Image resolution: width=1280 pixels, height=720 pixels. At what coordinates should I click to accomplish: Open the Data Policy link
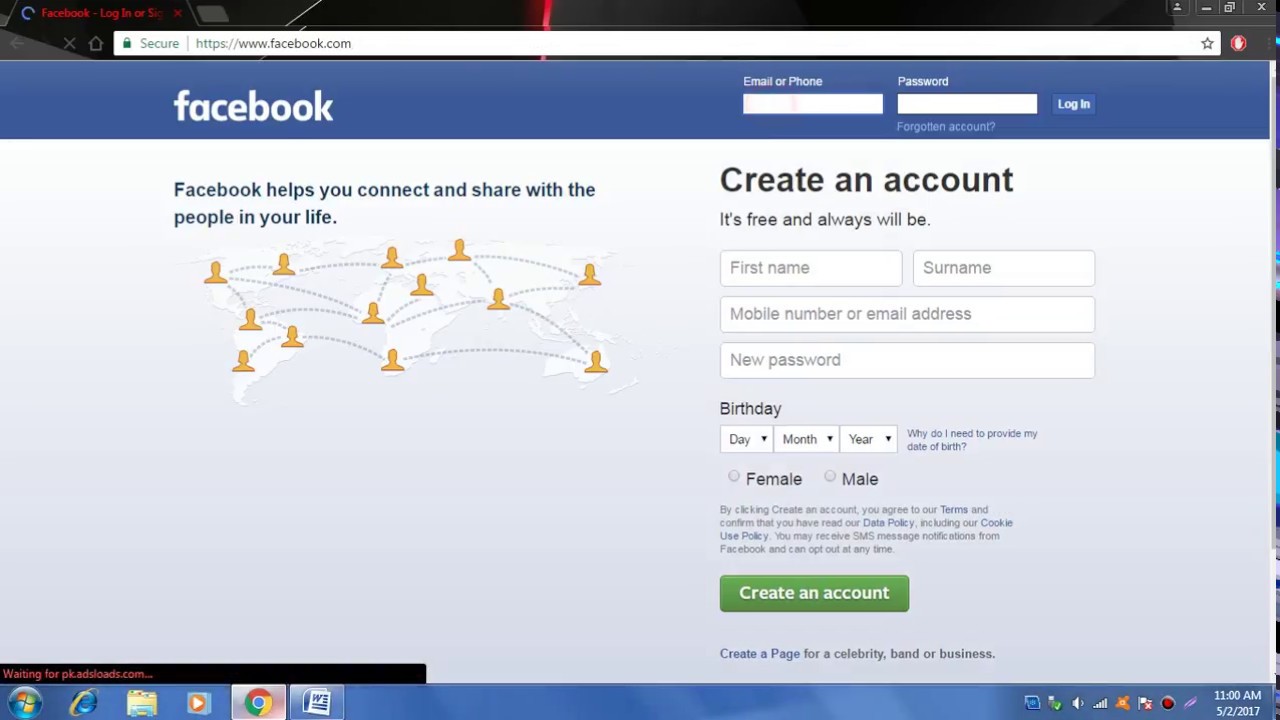(x=889, y=523)
